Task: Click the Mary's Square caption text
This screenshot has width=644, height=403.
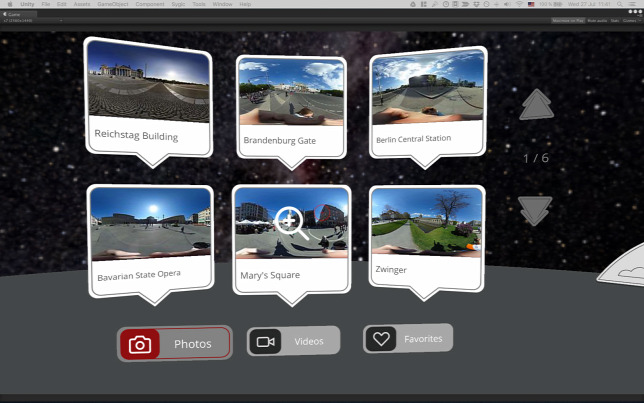Action: coord(270,275)
